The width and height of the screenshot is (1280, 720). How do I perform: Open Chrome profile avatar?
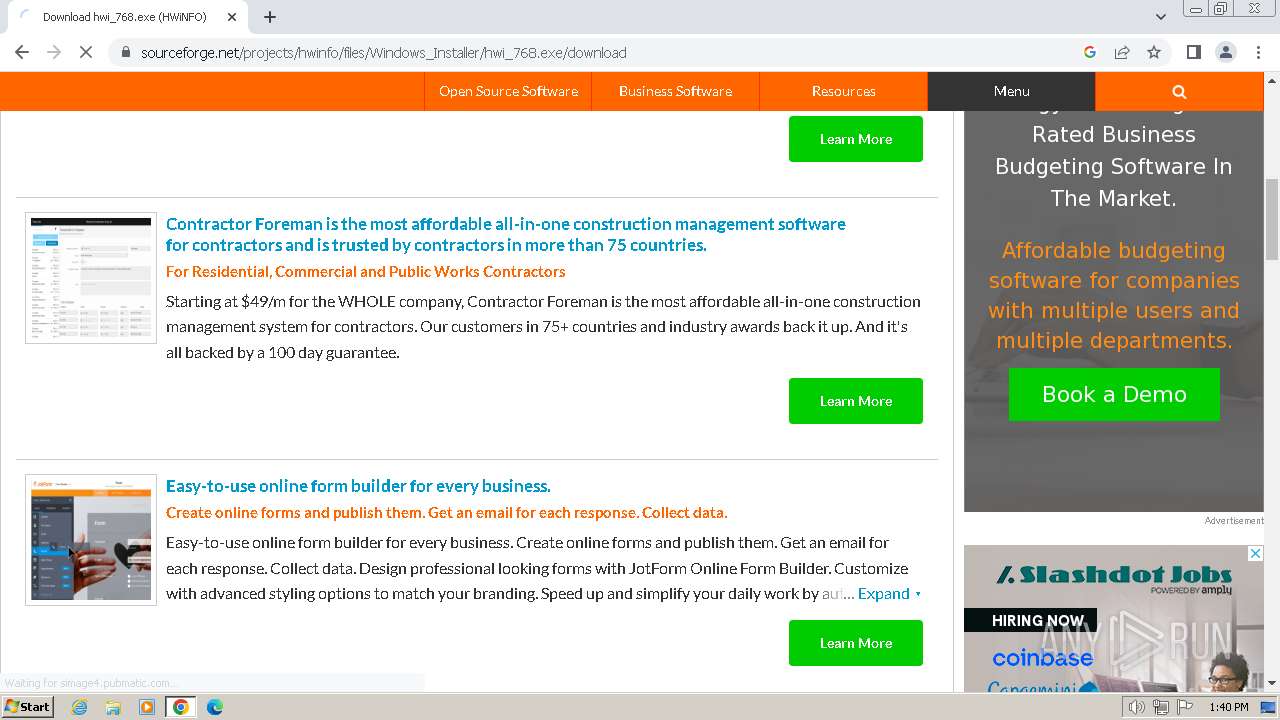(x=1225, y=52)
